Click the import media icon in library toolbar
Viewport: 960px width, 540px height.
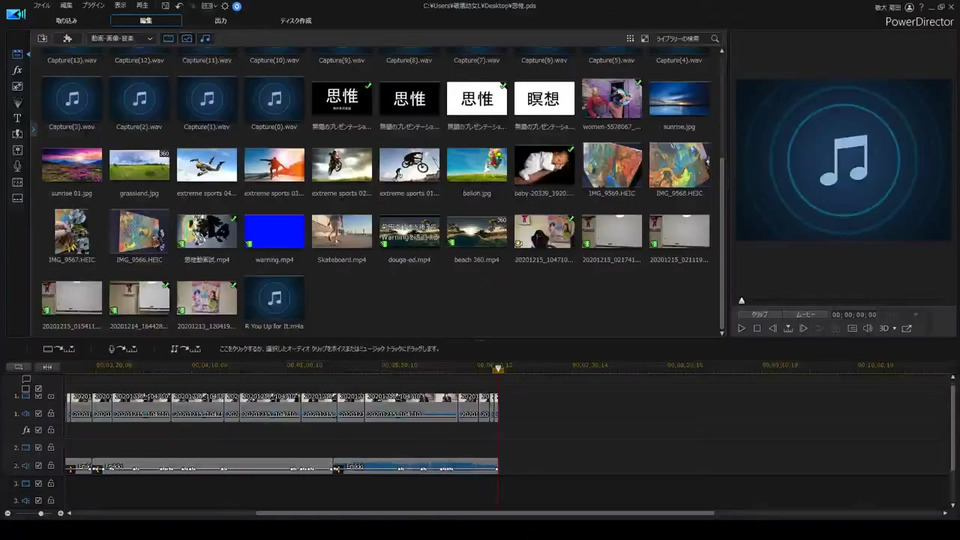42,39
